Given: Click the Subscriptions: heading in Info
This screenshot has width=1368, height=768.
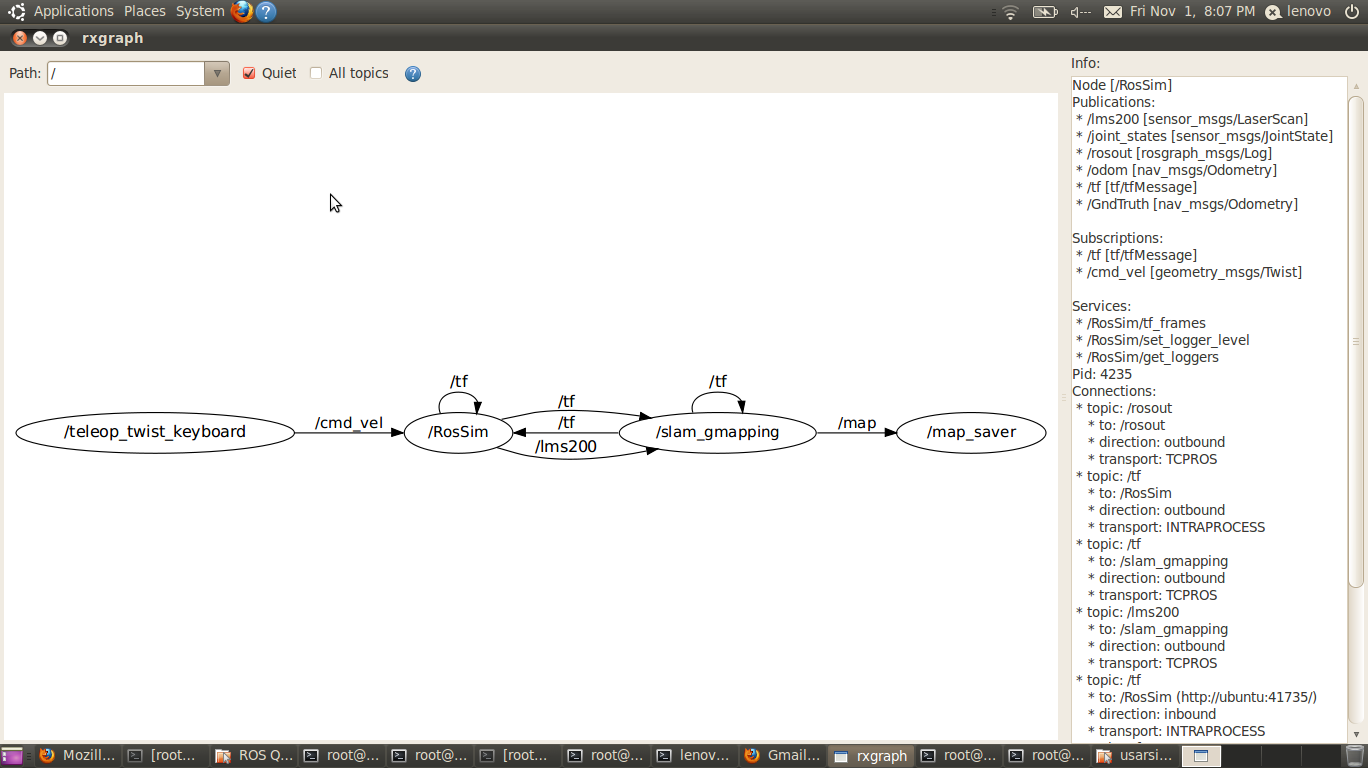Looking at the screenshot, I should tap(1117, 238).
